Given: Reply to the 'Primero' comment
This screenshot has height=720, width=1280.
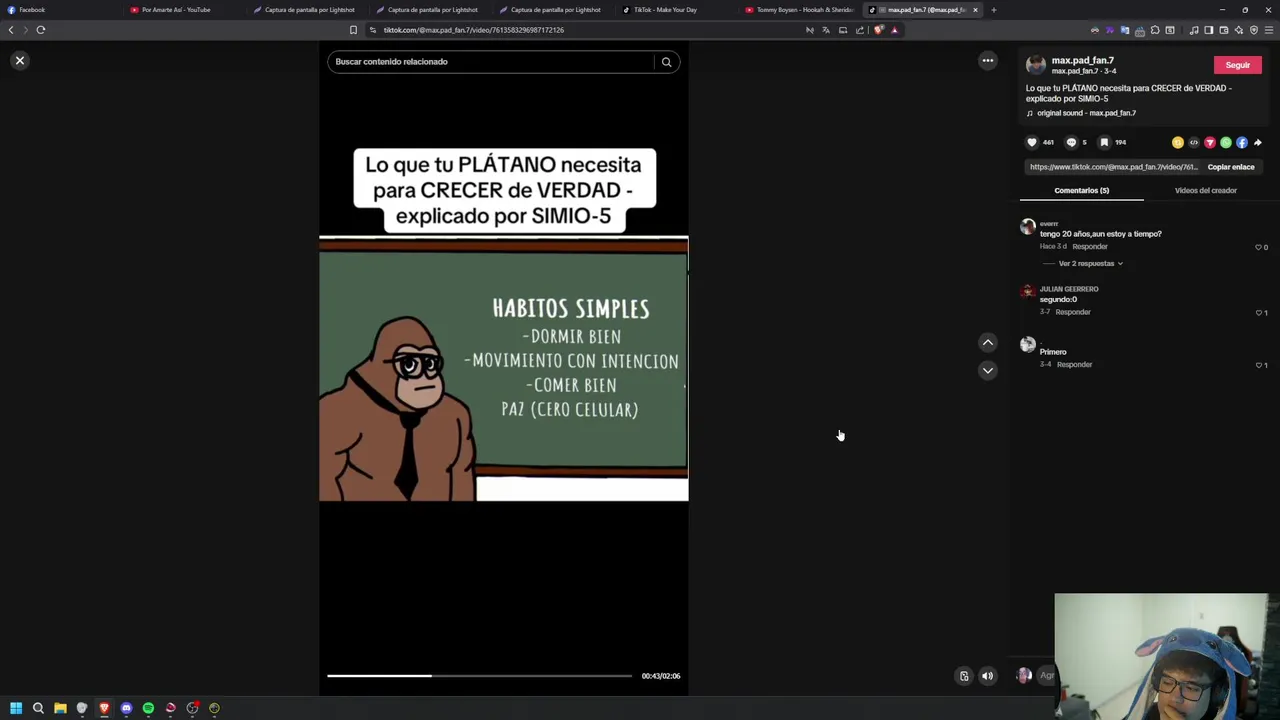Looking at the screenshot, I should point(1074,365).
